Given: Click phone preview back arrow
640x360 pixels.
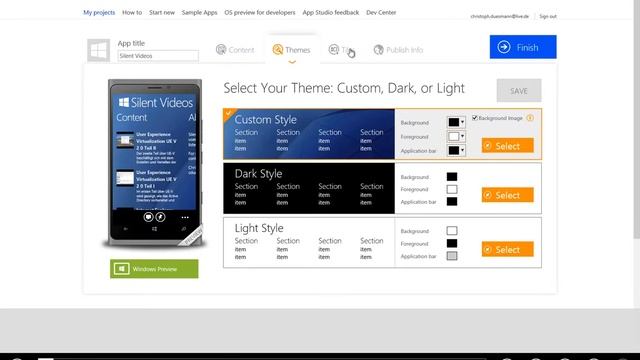Looking at the screenshot, I should click(126, 229).
